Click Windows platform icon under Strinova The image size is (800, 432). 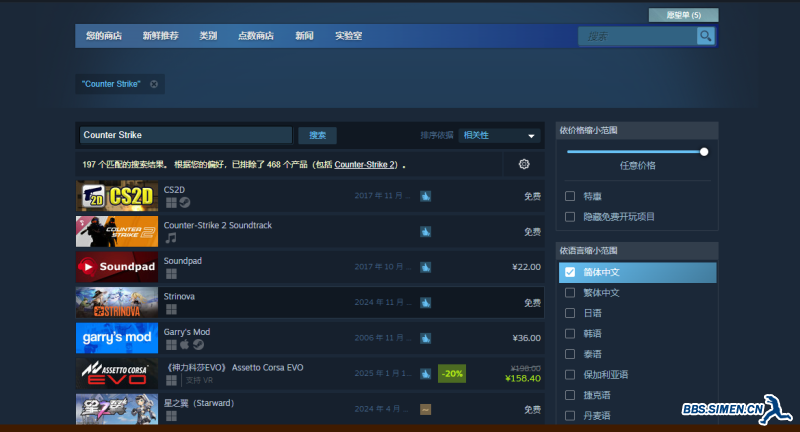click(x=171, y=310)
